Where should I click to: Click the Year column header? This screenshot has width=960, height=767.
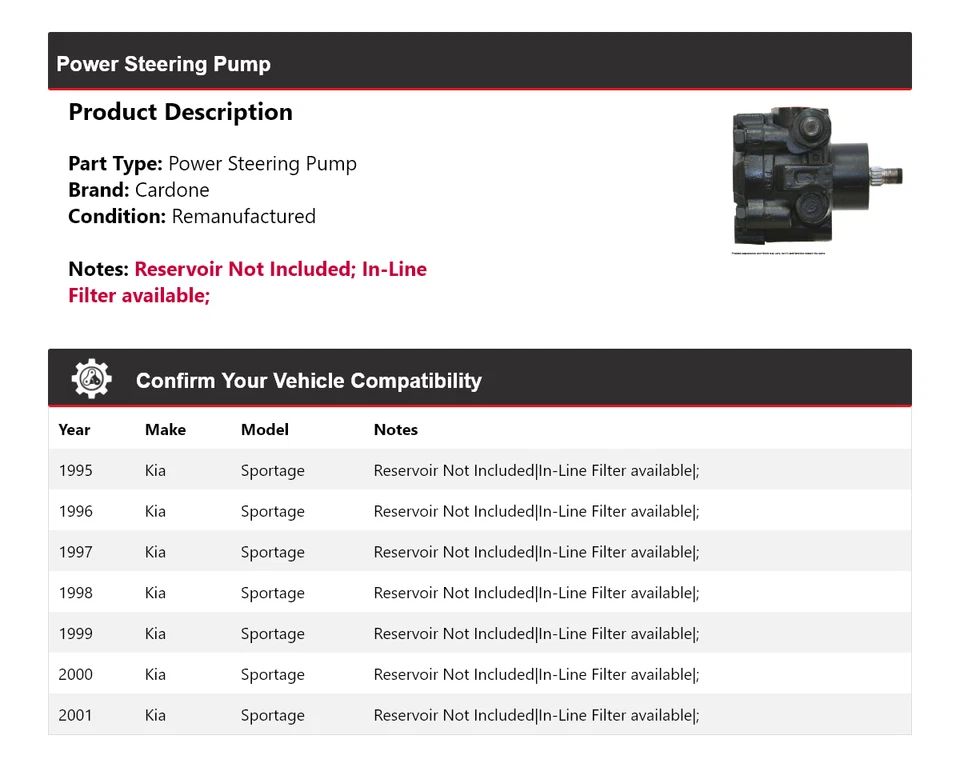point(74,430)
